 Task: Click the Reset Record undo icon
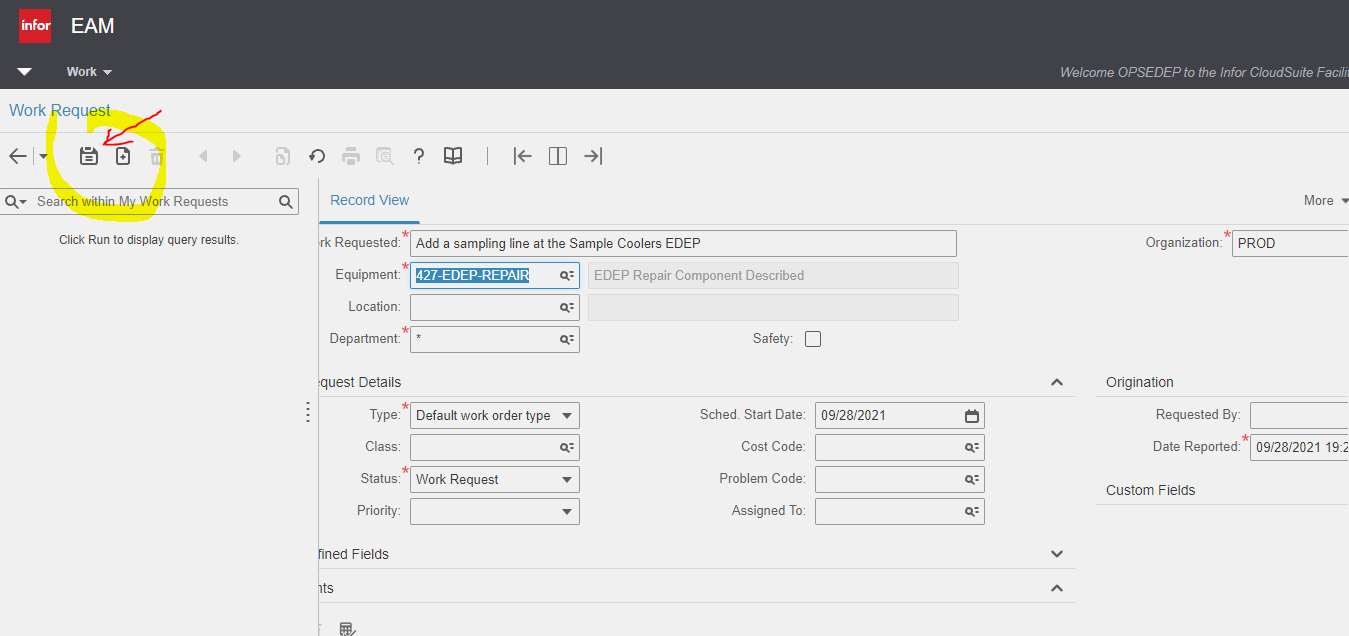pos(317,156)
